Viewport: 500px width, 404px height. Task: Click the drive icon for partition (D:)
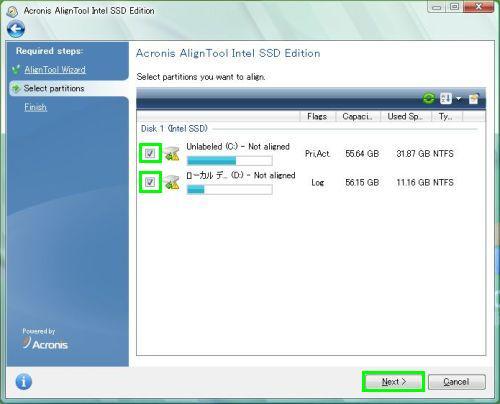[x=172, y=182]
